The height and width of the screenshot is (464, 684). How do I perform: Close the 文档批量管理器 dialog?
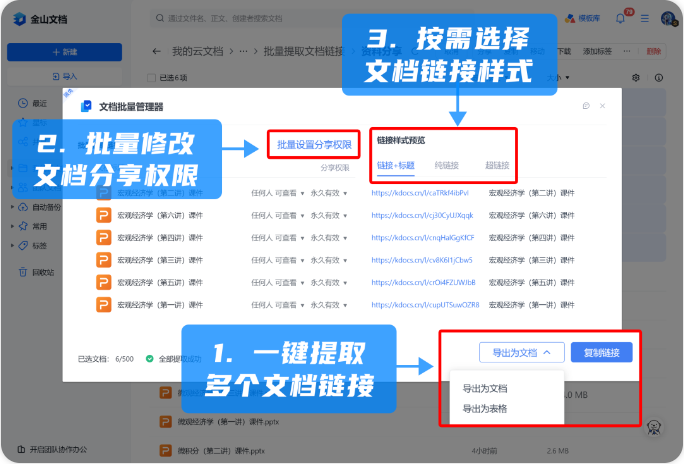tap(601, 106)
